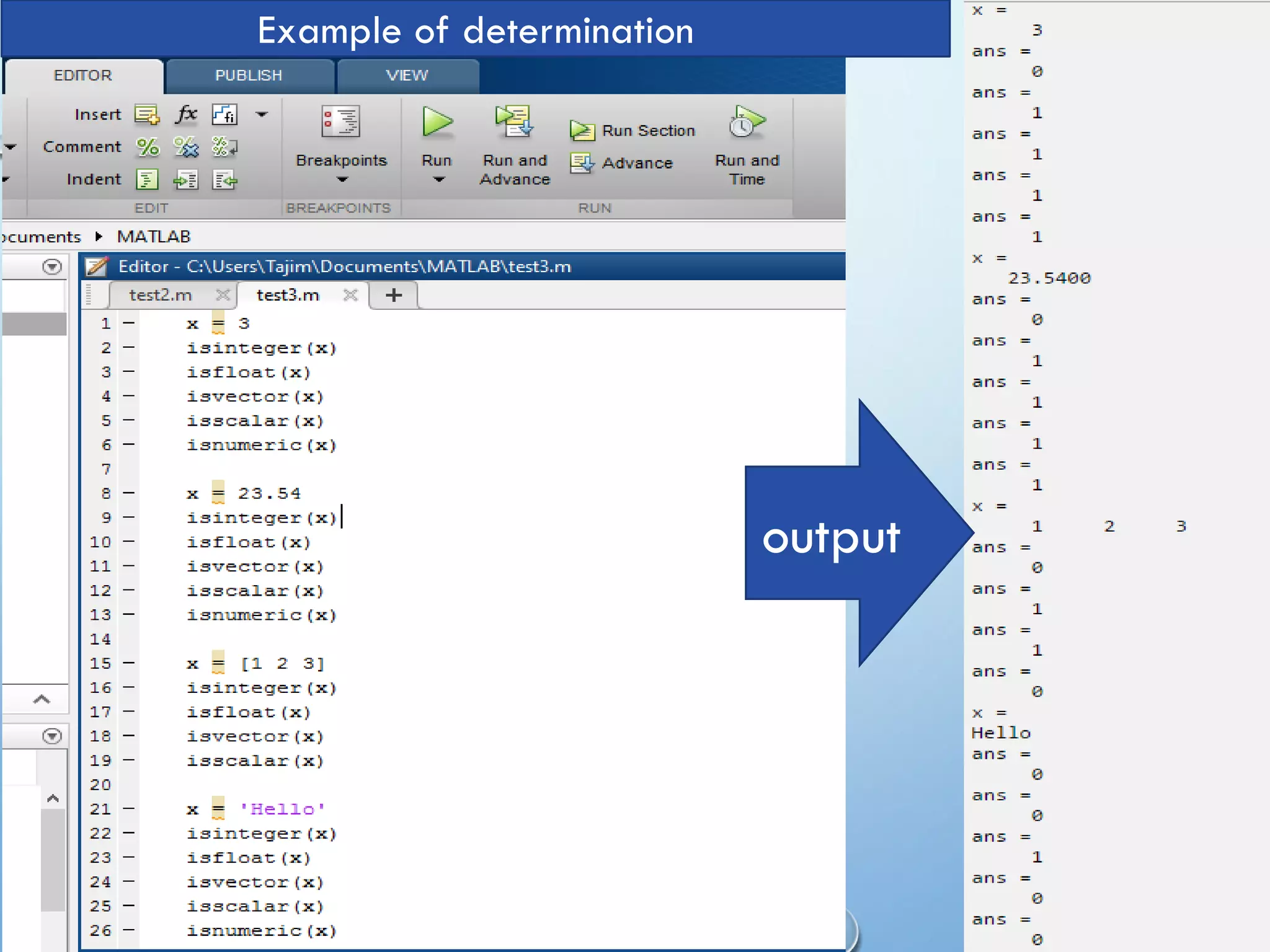Switch to the PUBLISH ribbon tab
Screen dimensions: 1270x952
pos(249,76)
